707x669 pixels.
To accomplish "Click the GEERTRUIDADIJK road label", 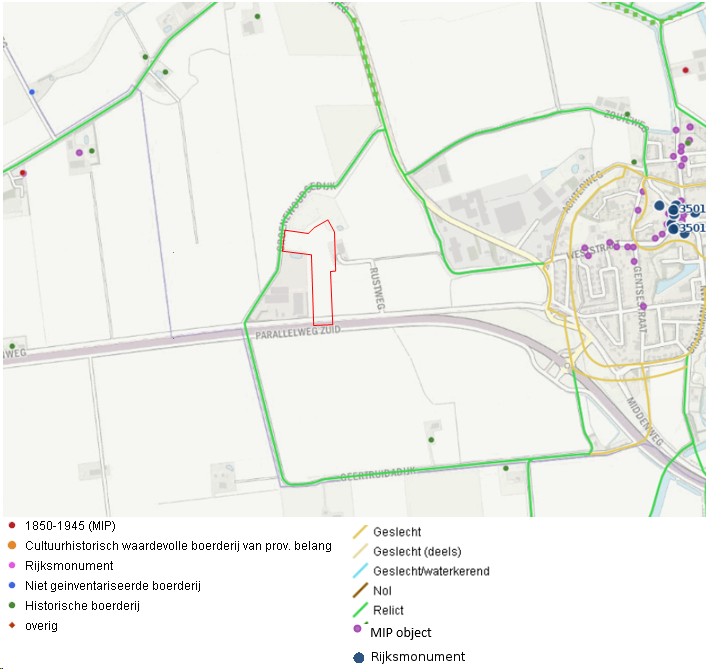I will click(x=378, y=474).
